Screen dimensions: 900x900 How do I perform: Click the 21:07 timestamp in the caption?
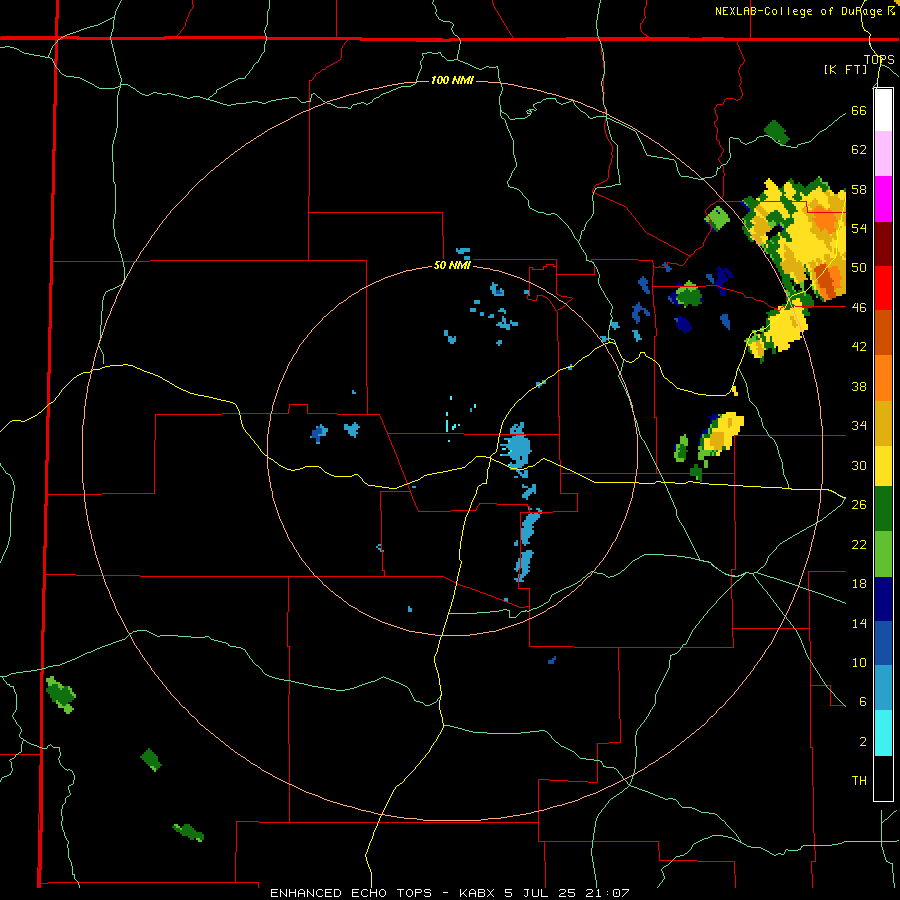click(x=607, y=893)
